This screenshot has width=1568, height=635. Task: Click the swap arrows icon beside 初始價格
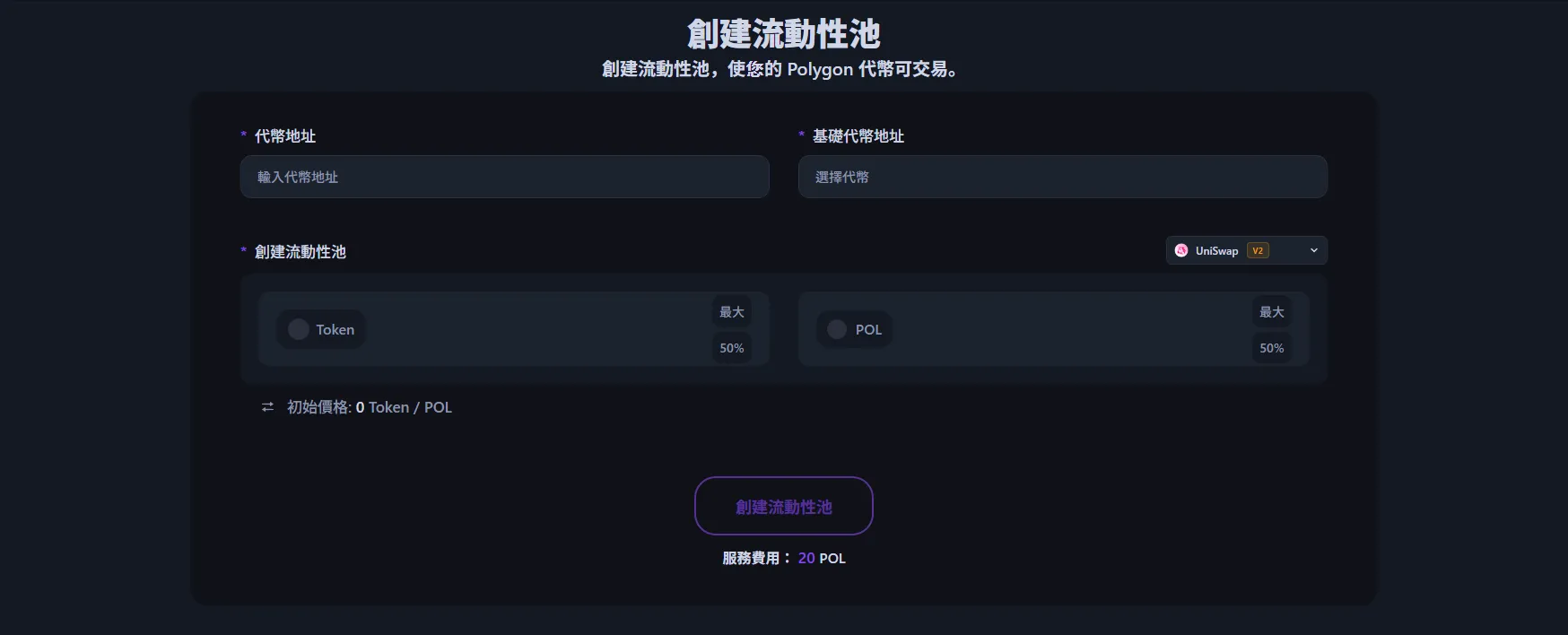267,407
